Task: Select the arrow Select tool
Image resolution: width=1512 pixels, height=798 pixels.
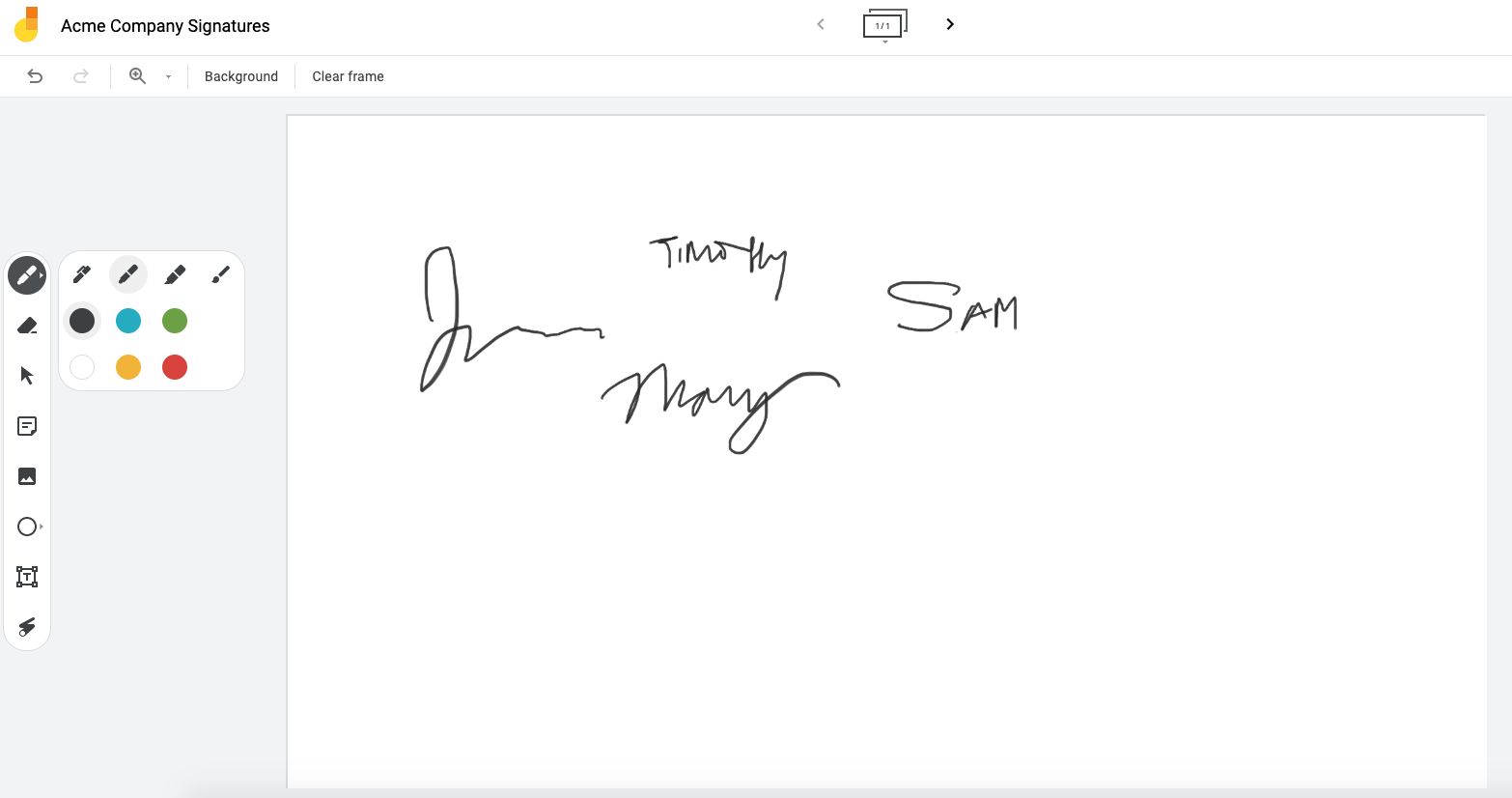Action: pos(27,376)
